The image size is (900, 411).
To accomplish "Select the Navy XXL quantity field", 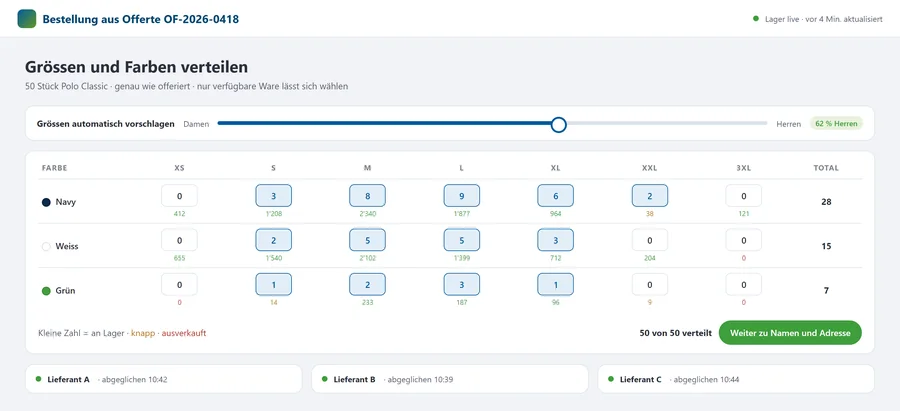I will (650, 196).
